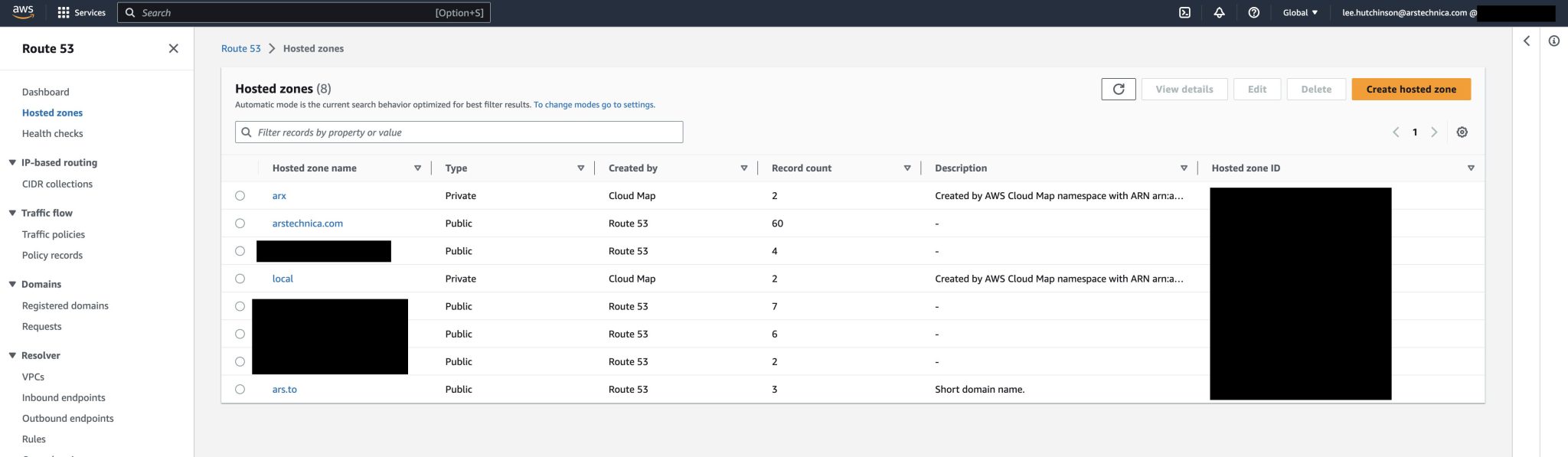Open table preferences gear icon
Viewport: 1568px width, 457px height.
1462,132
